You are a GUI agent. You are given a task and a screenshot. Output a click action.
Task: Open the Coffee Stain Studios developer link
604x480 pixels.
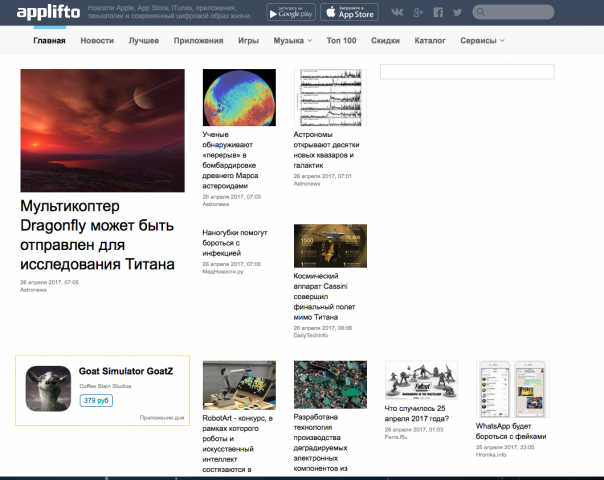[105, 386]
